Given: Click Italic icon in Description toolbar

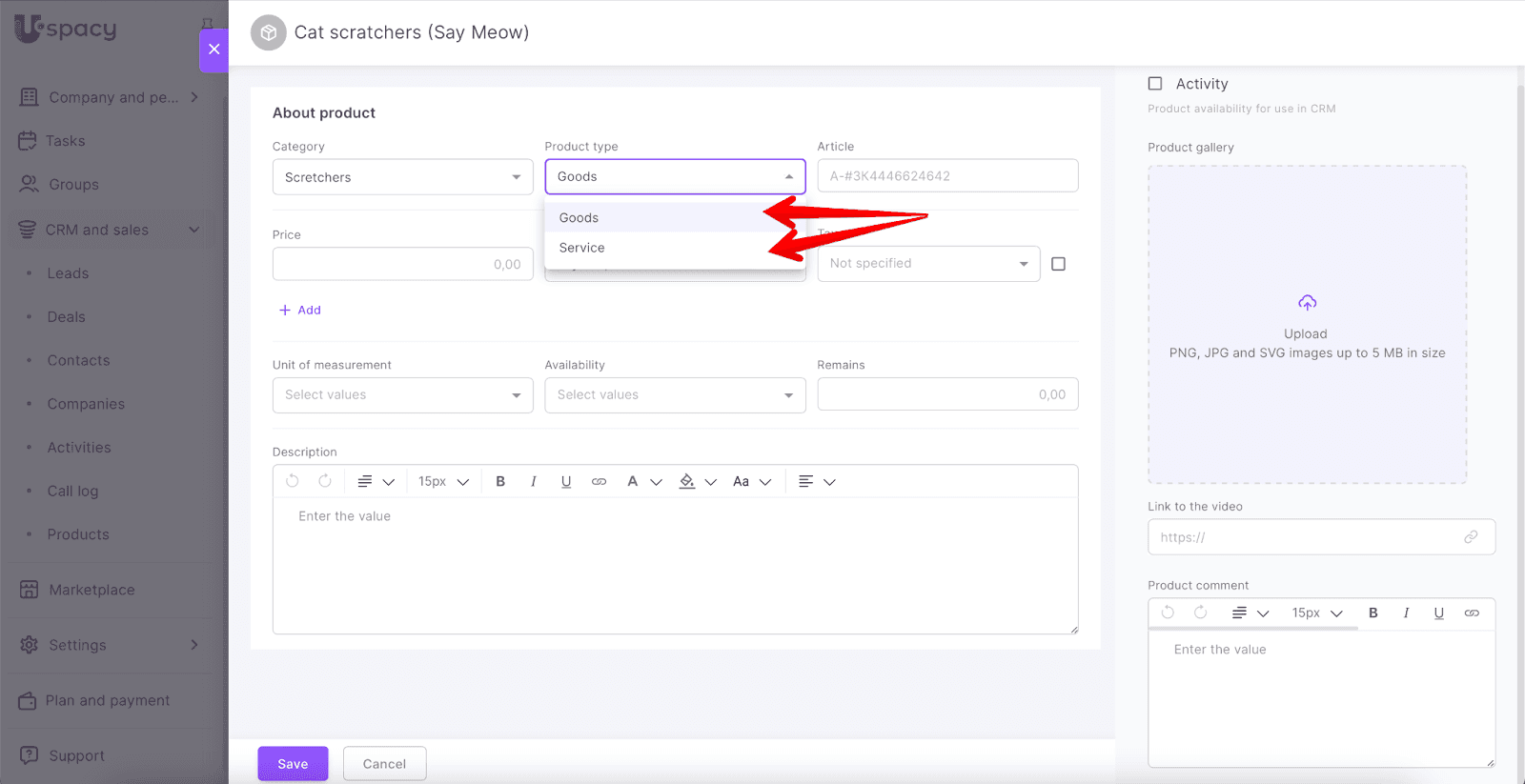Looking at the screenshot, I should pos(533,482).
